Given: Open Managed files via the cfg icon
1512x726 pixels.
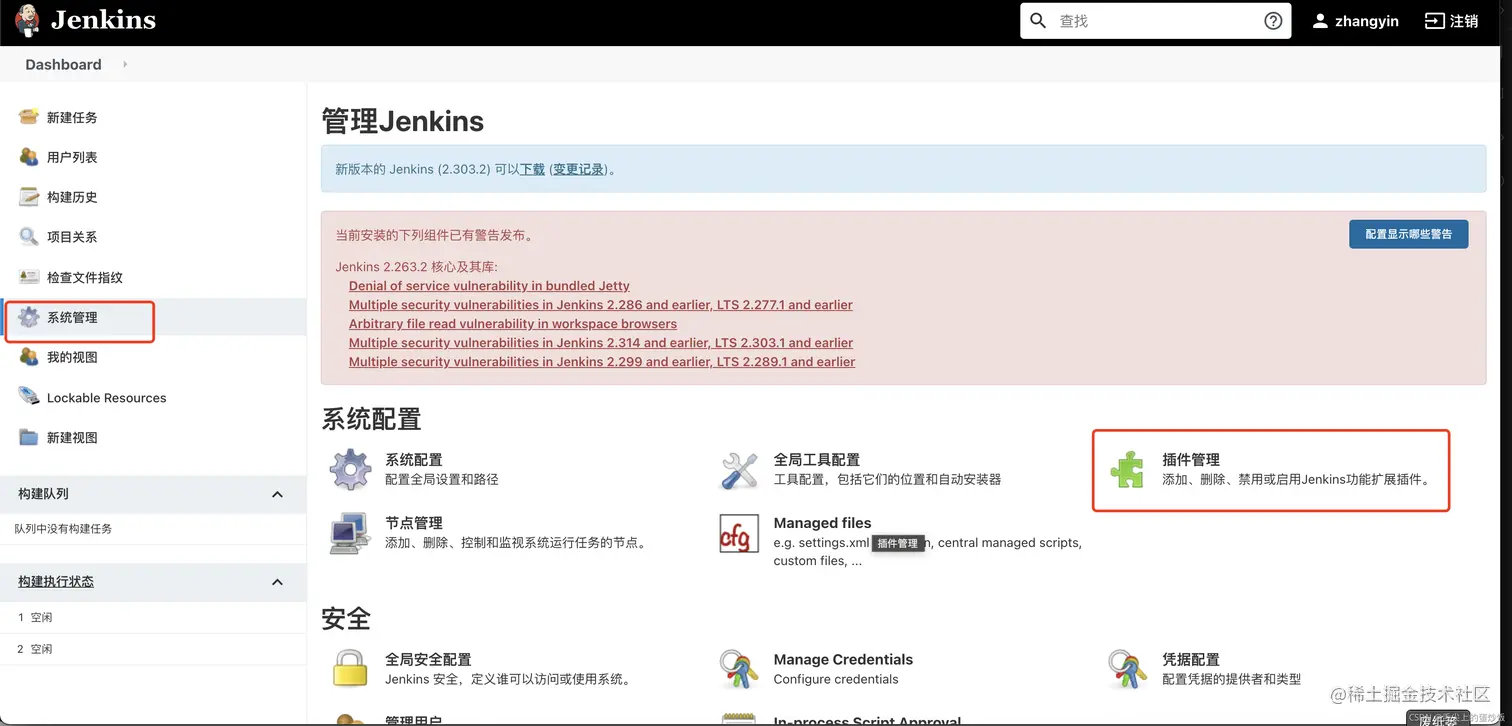Looking at the screenshot, I should pos(739,532).
